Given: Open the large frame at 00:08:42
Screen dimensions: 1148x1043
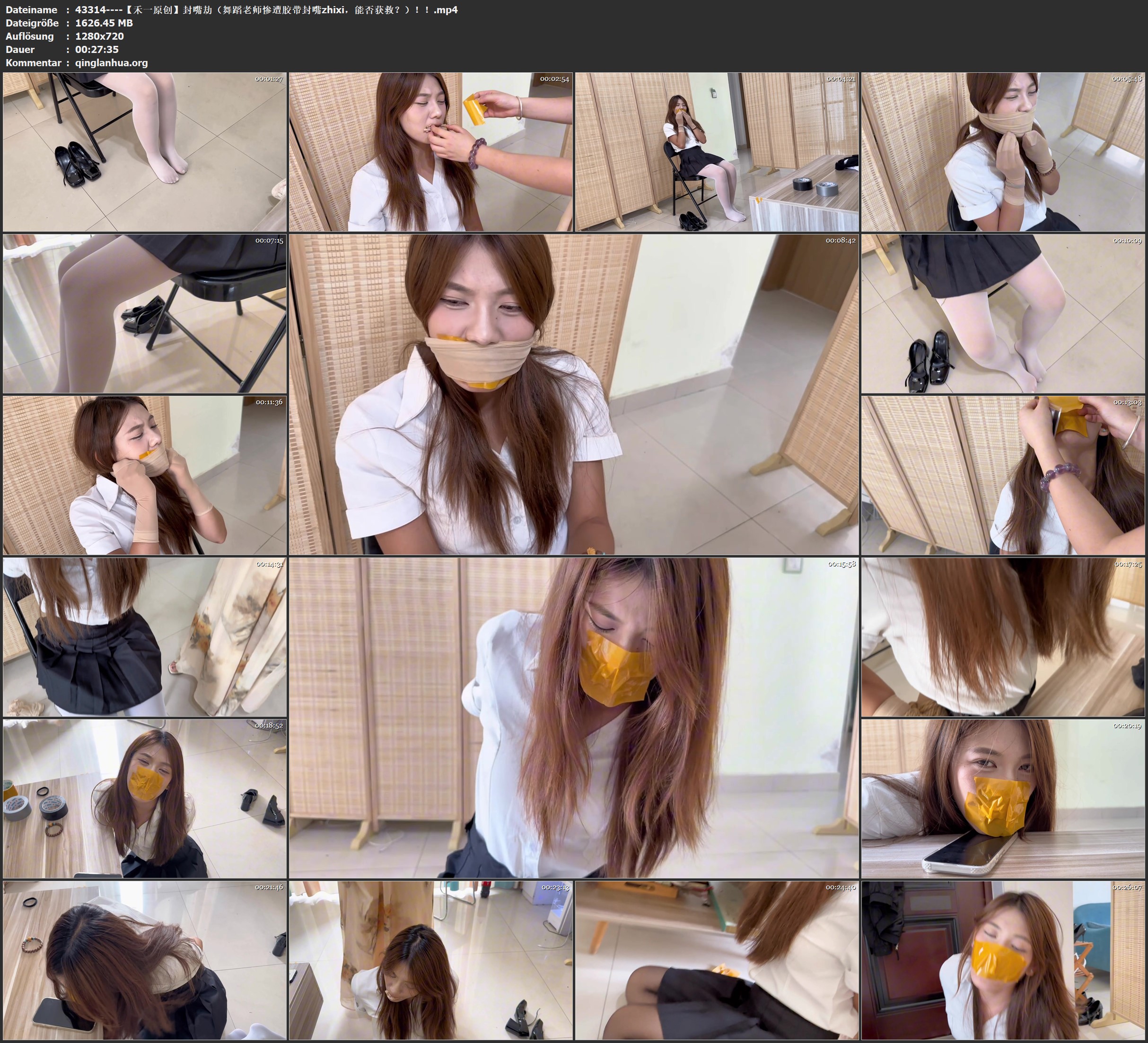Looking at the screenshot, I should (x=573, y=394).
